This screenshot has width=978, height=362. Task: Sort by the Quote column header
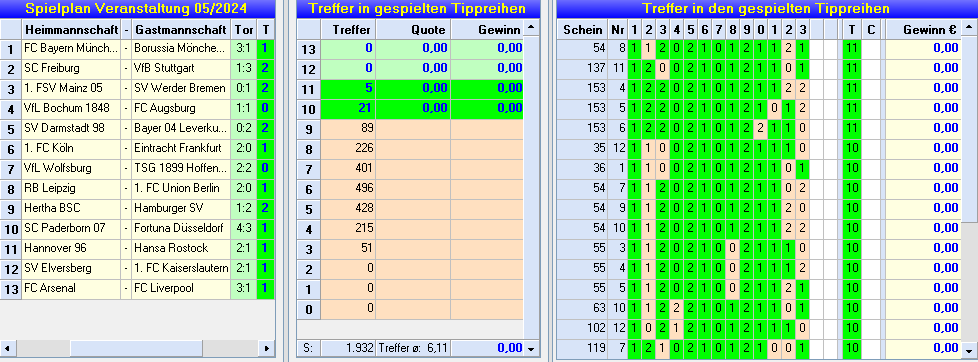click(413, 29)
